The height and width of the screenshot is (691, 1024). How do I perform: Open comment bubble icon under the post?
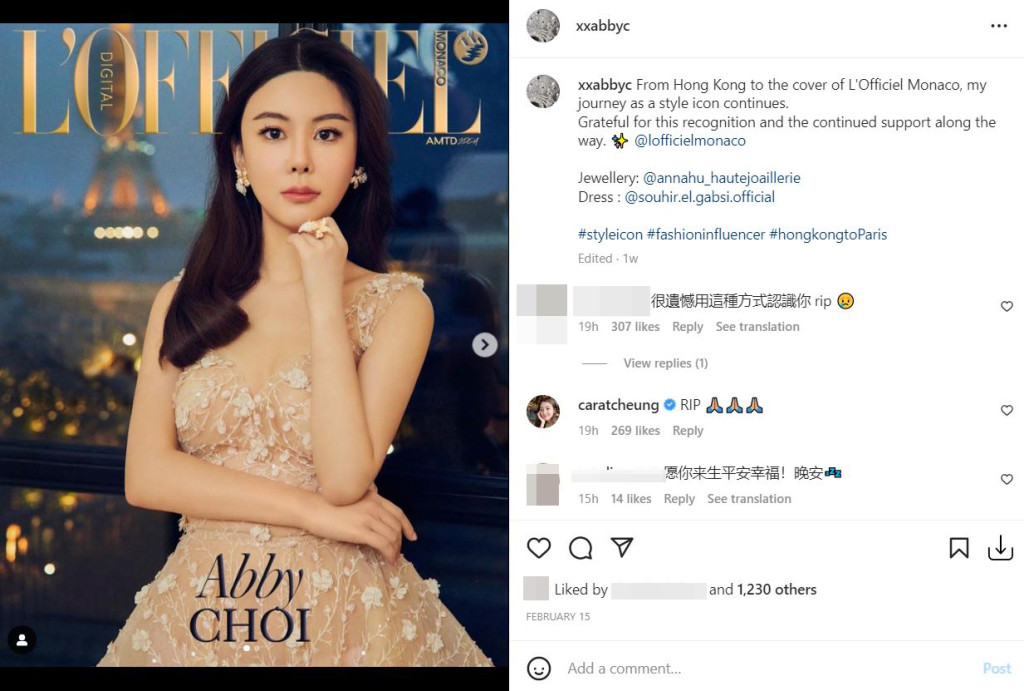click(580, 548)
